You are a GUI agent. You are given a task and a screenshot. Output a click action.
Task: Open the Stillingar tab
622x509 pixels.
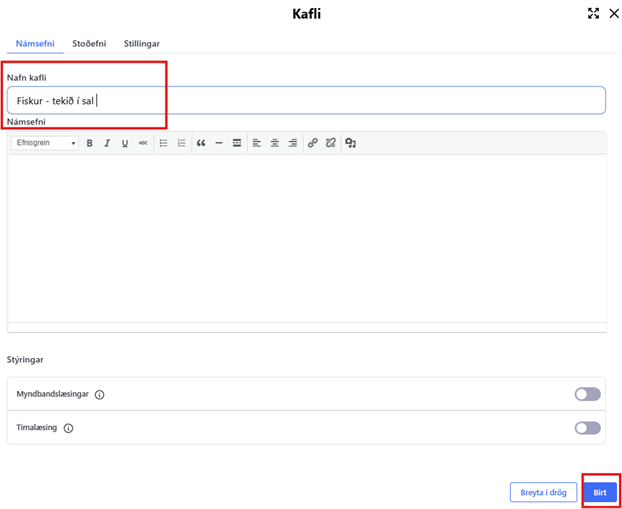pos(142,44)
